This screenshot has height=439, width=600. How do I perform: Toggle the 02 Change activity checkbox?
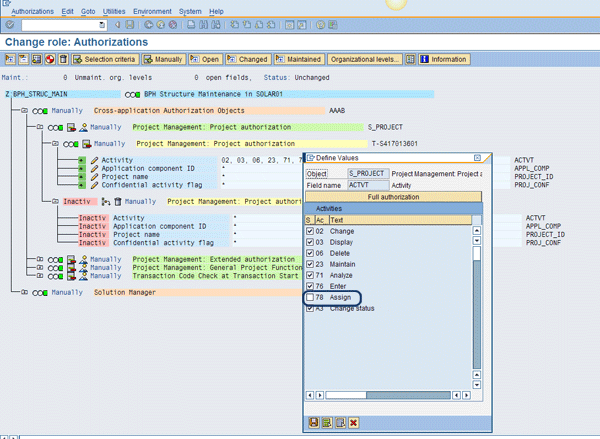coord(310,231)
